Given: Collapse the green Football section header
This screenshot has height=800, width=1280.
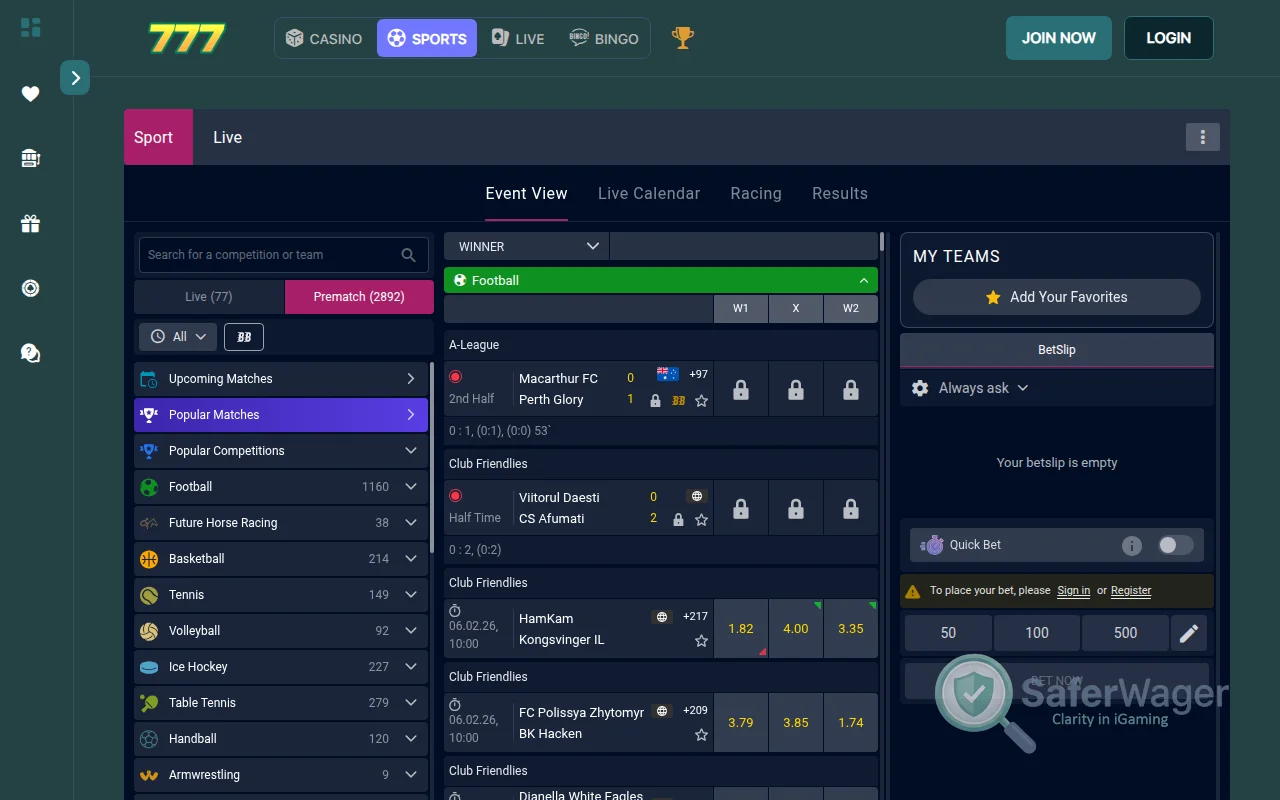Looking at the screenshot, I should tap(864, 280).
